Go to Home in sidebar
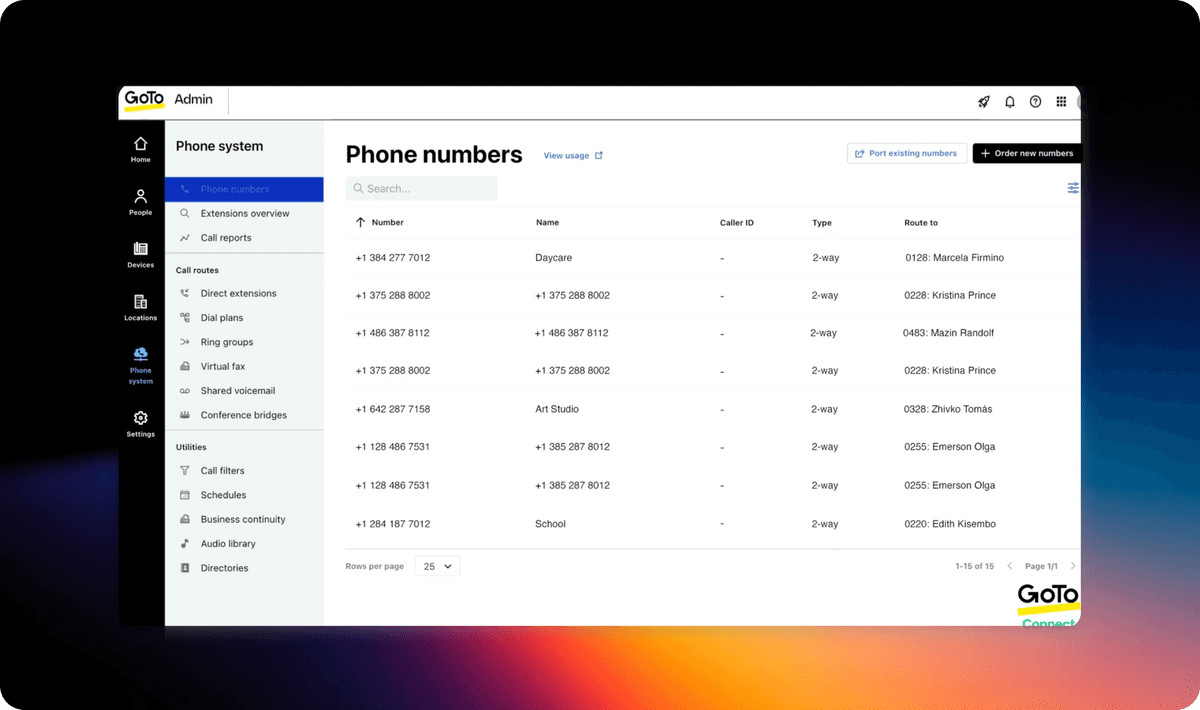Screen dimensions: 1200x710 click(x=141, y=149)
